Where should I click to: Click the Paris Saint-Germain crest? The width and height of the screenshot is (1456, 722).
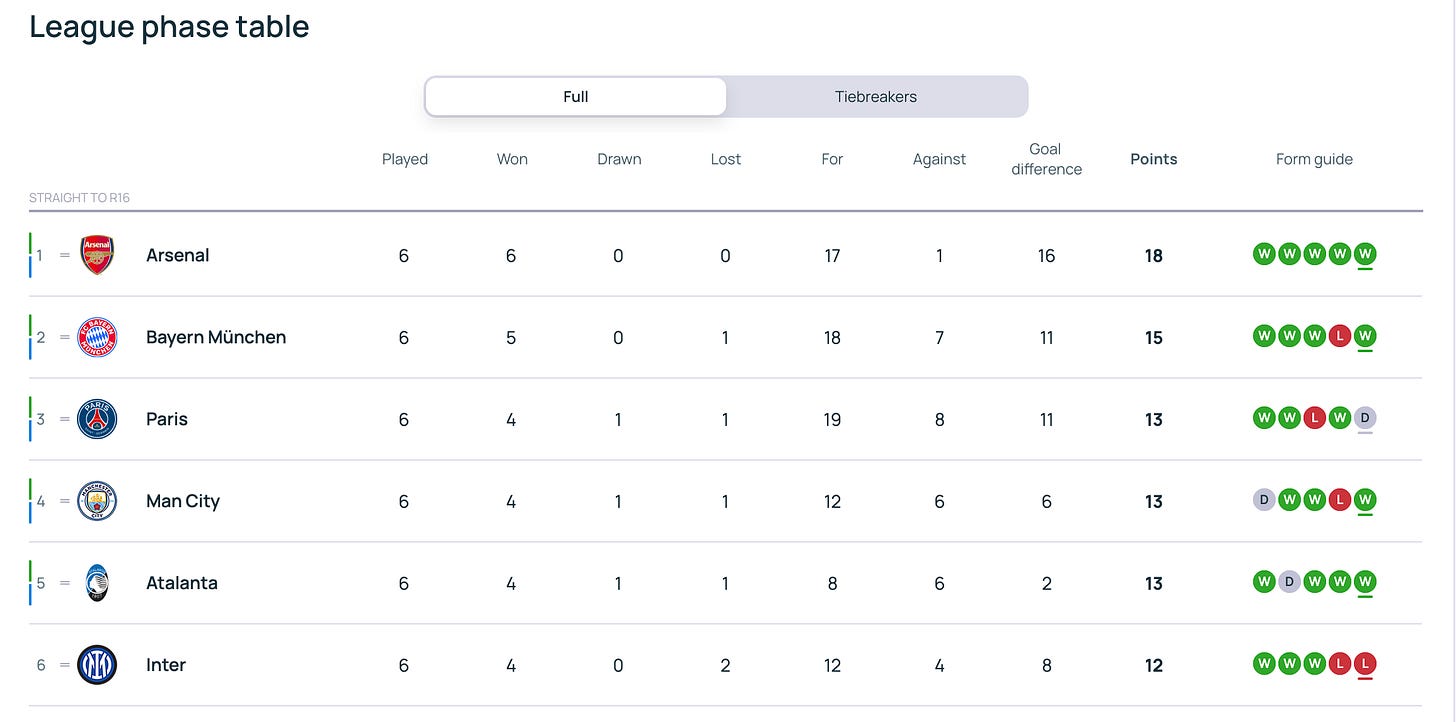[x=97, y=419]
